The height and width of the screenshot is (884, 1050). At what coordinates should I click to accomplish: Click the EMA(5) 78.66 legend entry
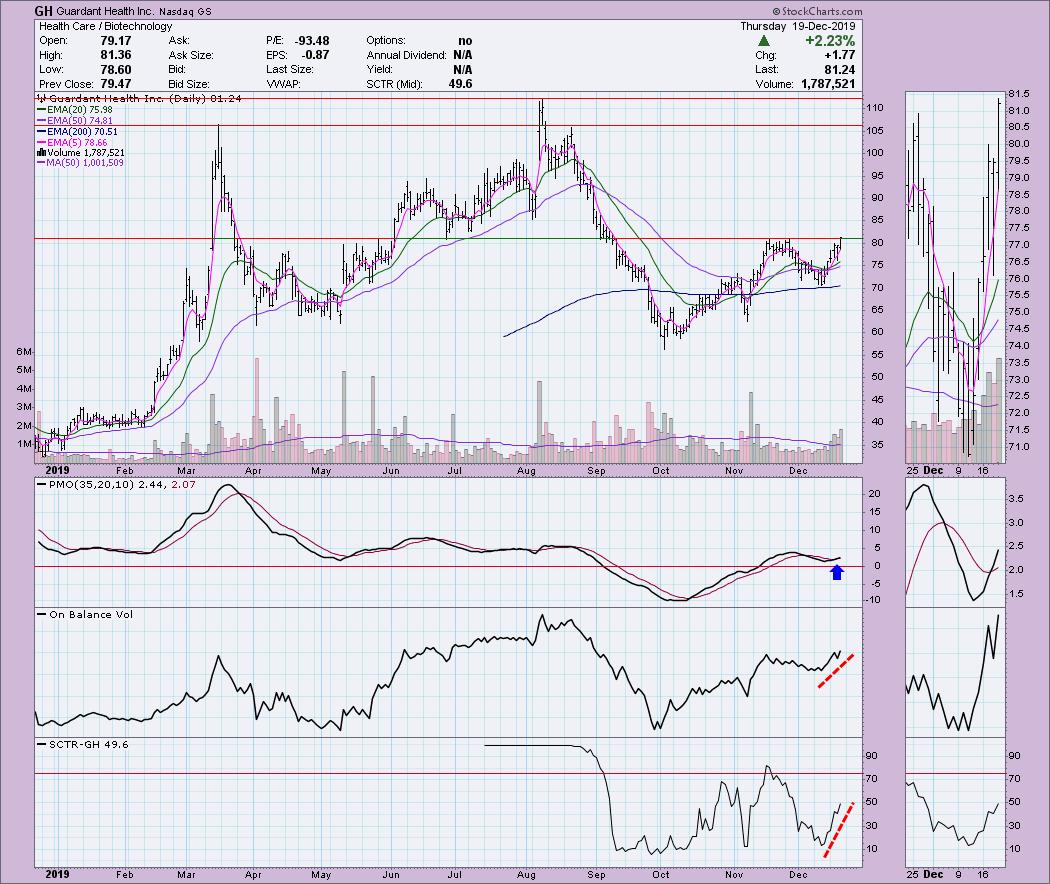(72, 143)
